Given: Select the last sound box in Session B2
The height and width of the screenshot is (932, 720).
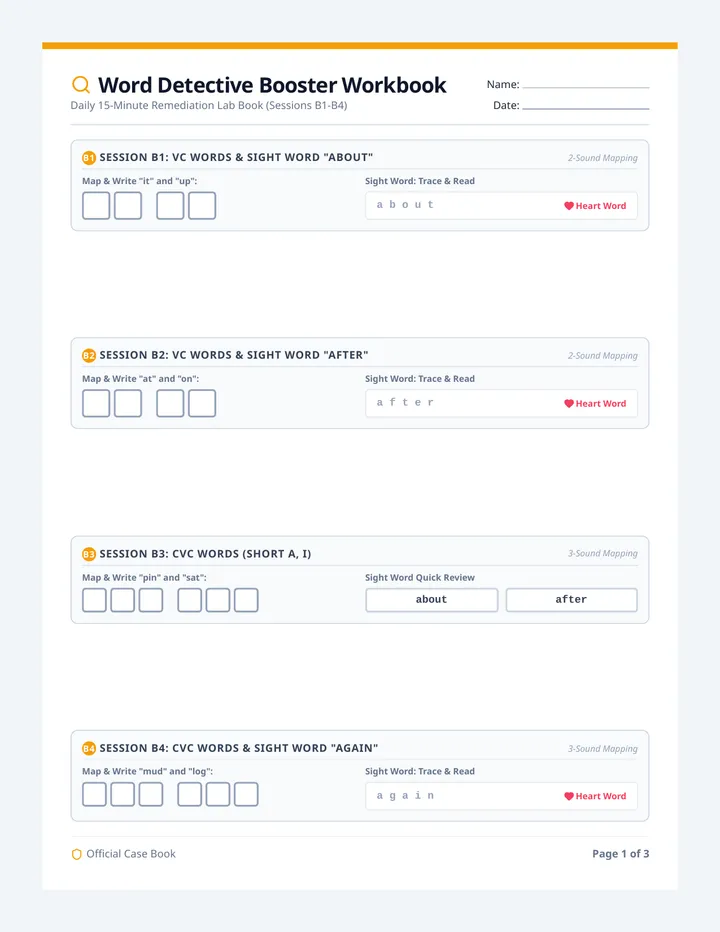Looking at the screenshot, I should pos(202,404).
